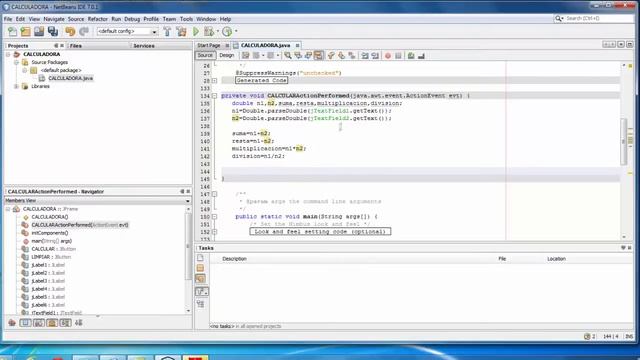Collapse the CALCULADORA project node
The image size is (640, 360).
pyautogui.click(x=8, y=54)
